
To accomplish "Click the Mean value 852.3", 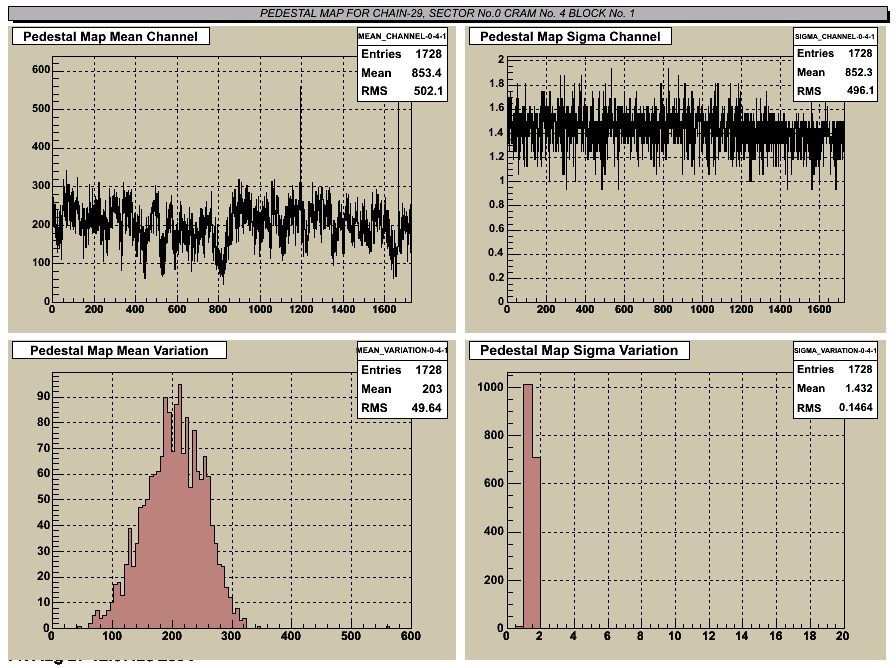I will click(858, 72).
